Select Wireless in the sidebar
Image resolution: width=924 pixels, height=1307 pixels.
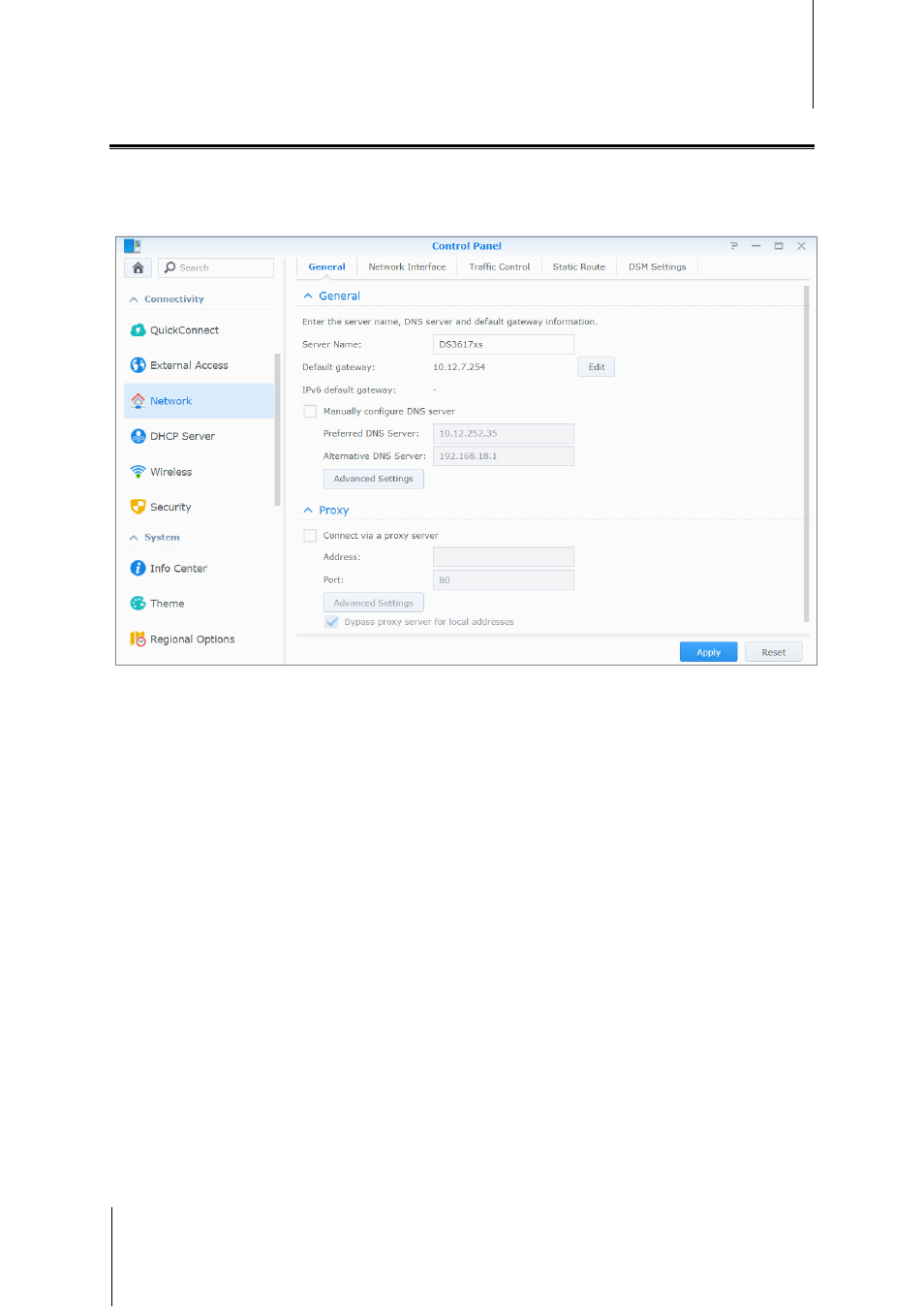(200, 472)
